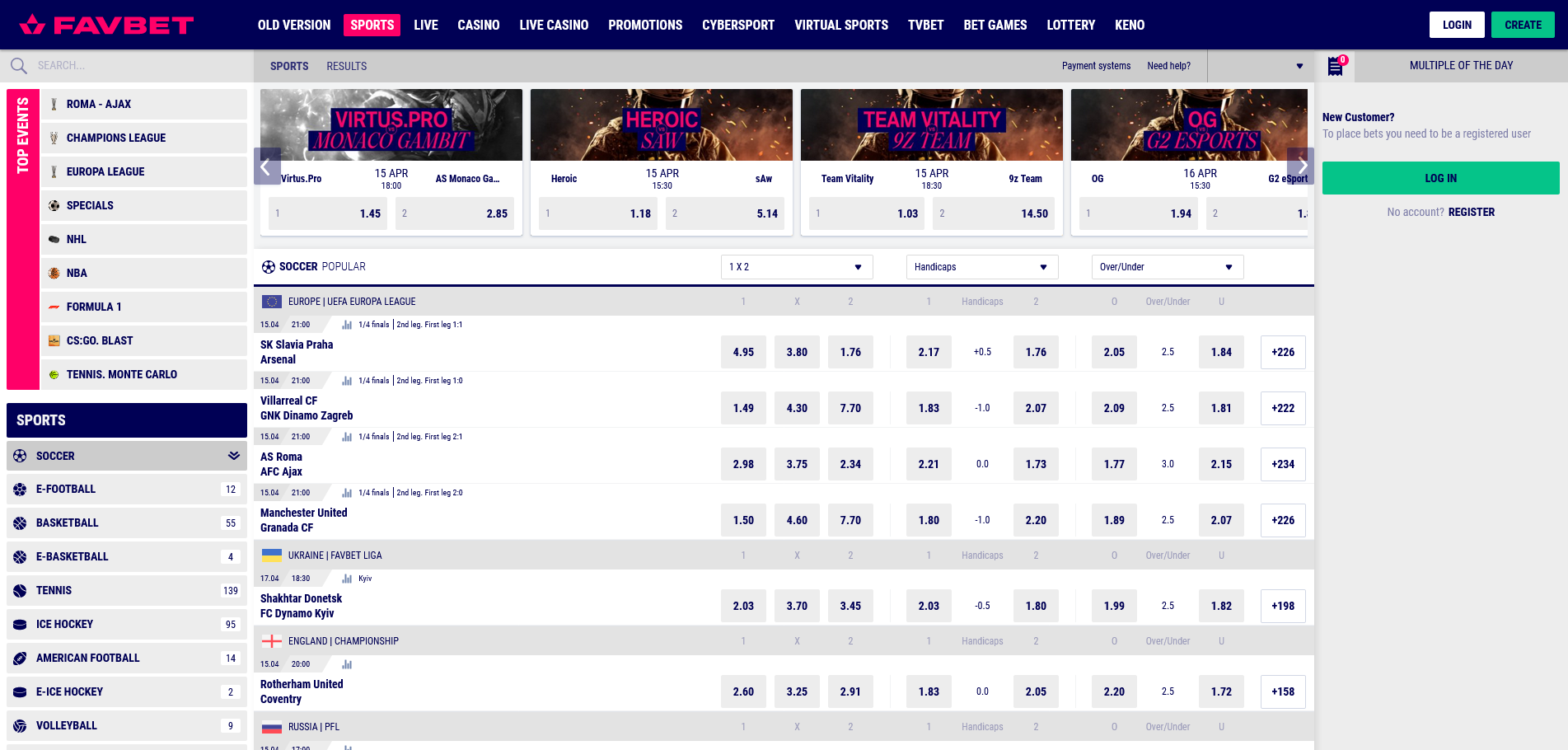
Task: Expand +226 markets for Slavia Praha
Action: (1283, 352)
